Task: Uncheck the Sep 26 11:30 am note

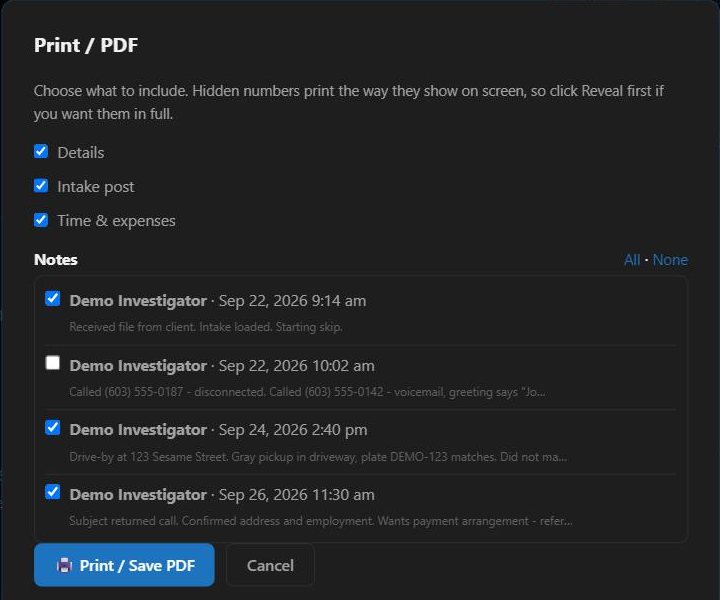Action: pos(53,492)
